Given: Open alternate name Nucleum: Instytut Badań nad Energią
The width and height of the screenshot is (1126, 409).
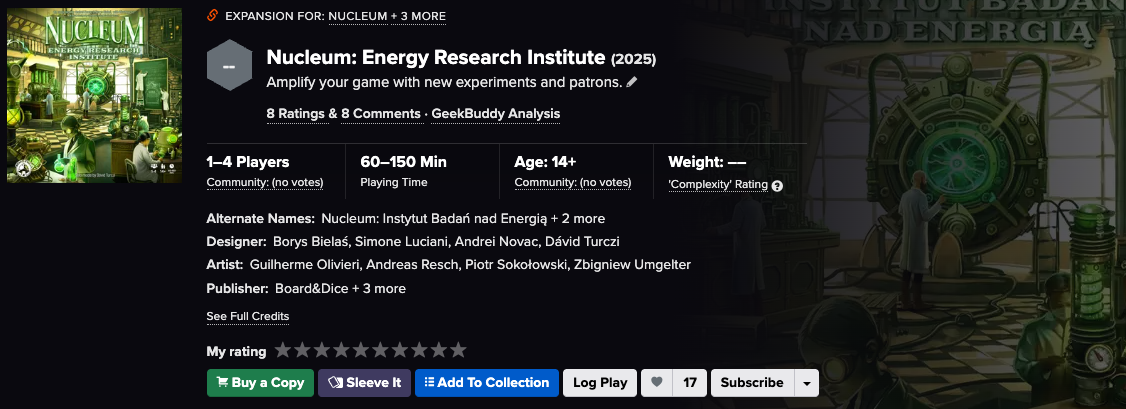Looking at the screenshot, I should 434,218.
